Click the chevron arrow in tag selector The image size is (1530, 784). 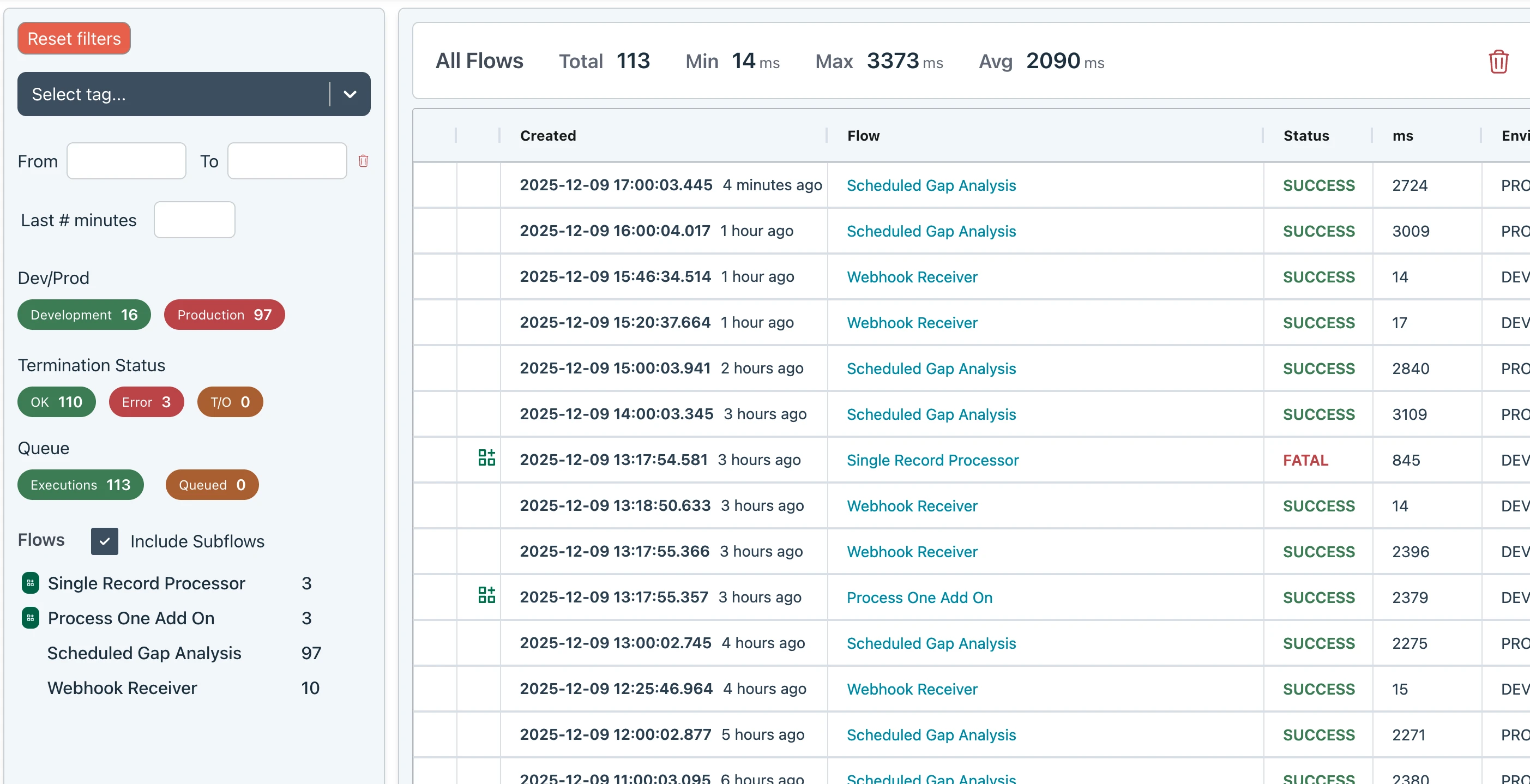[x=350, y=94]
